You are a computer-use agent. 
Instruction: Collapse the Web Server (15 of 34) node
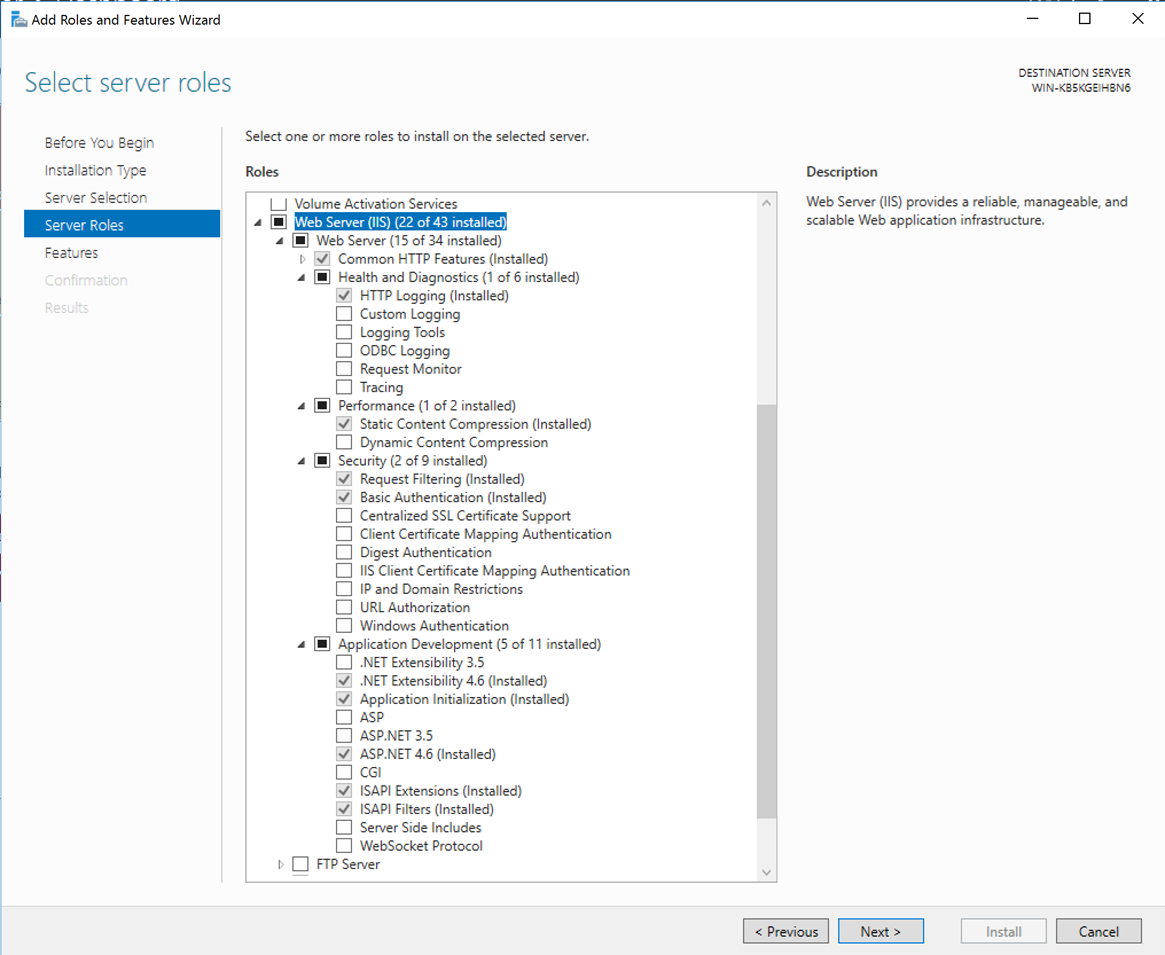(280, 241)
